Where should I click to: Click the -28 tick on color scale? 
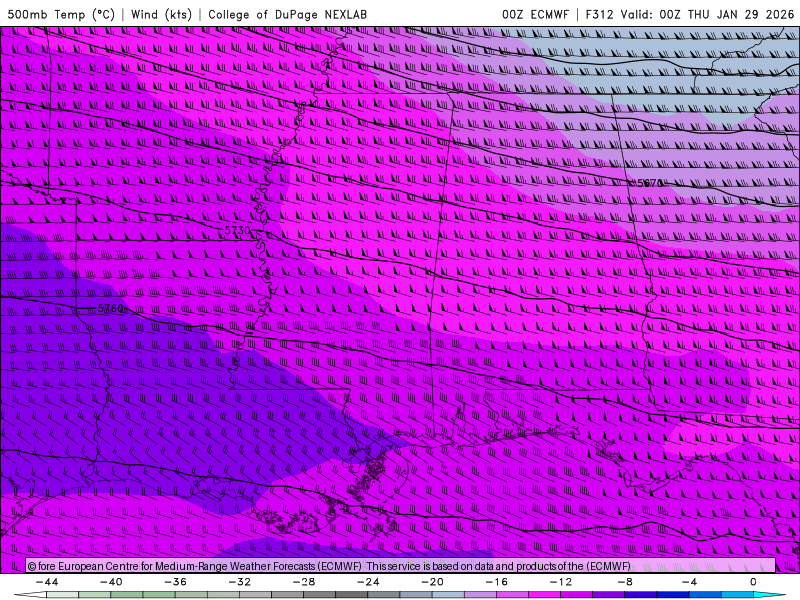click(x=304, y=582)
